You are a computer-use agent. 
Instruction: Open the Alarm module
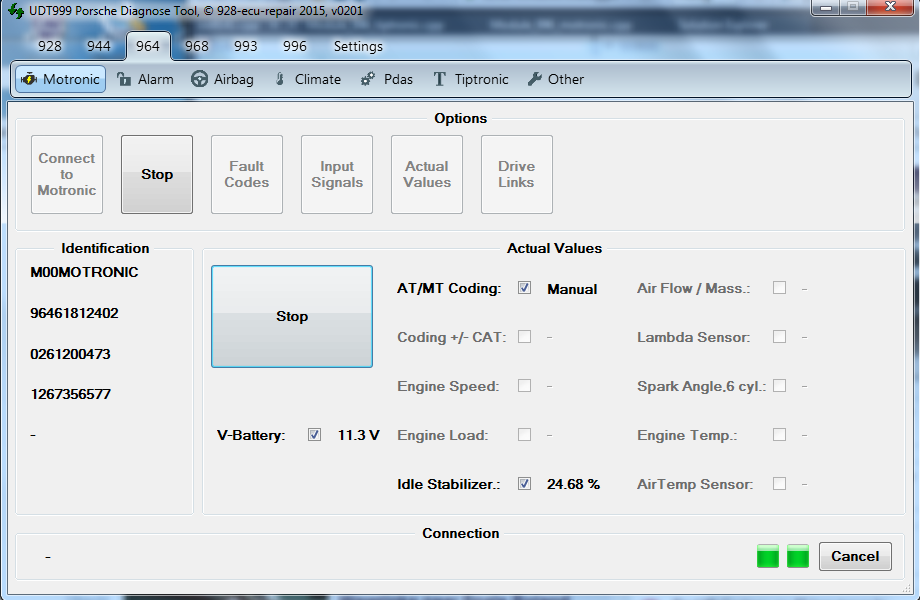pos(145,79)
